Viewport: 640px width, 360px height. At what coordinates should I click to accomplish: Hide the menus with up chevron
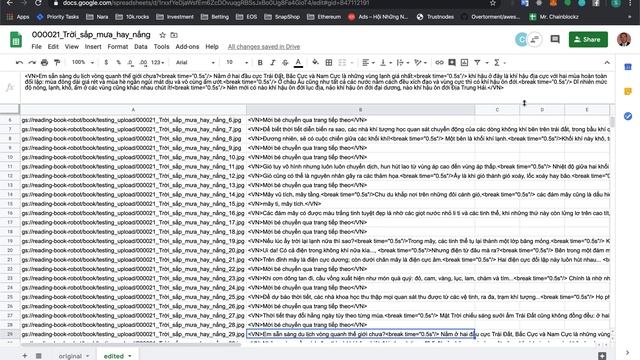[607, 62]
